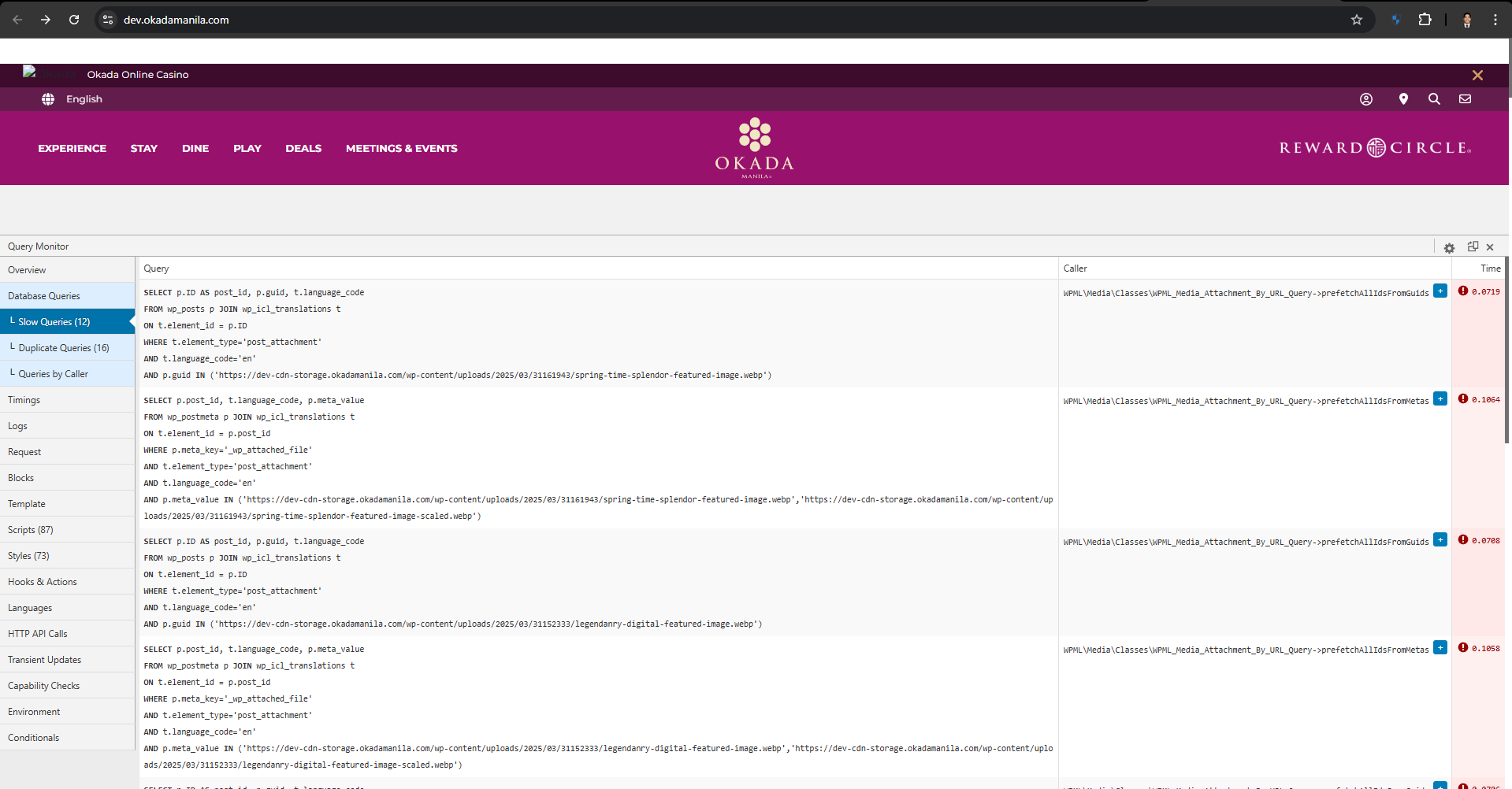The image size is (1512, 789).
Task: Open the EXPERIENCE menu
Action: (72, 148)
